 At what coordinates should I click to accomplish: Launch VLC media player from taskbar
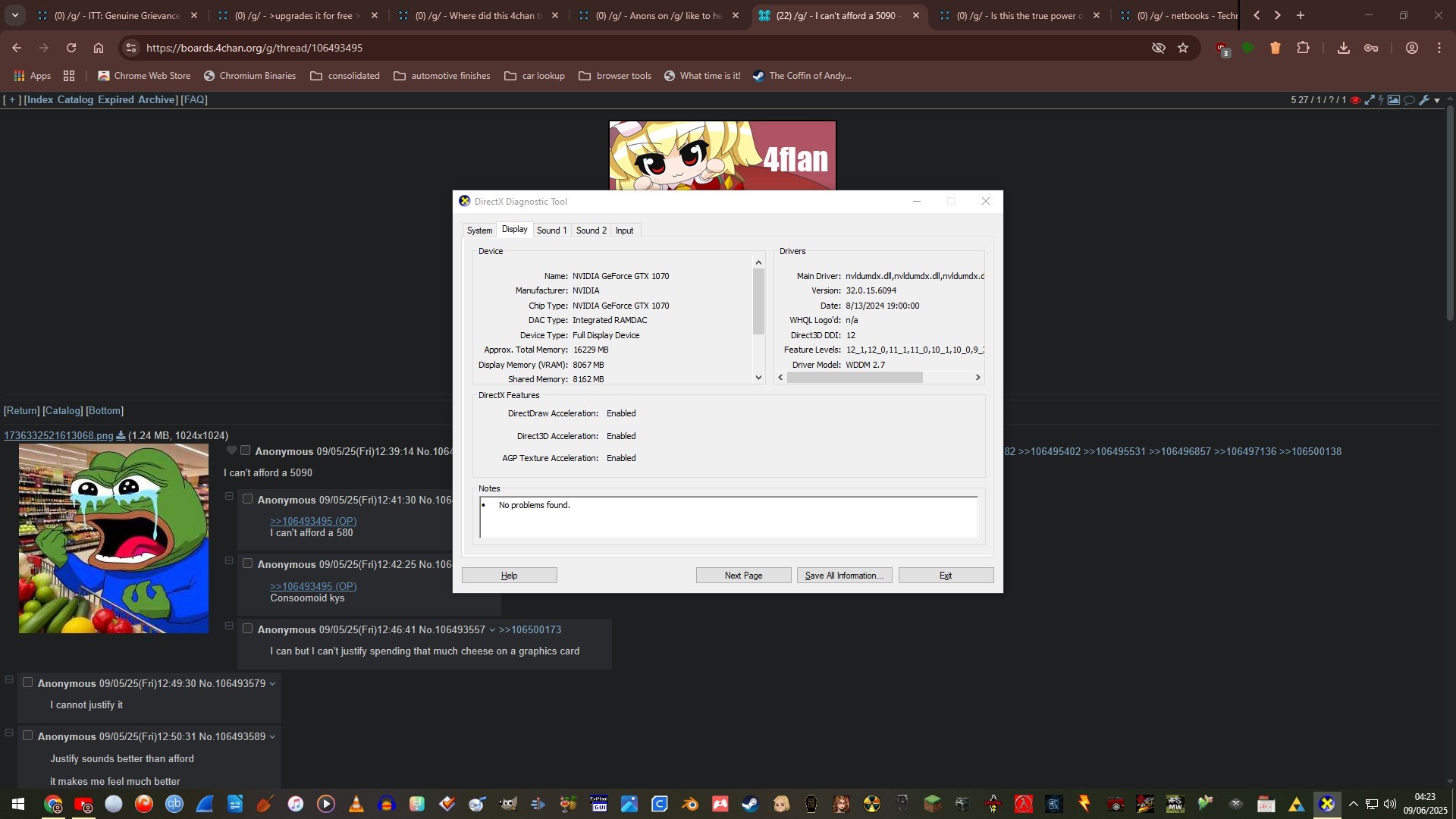point(356,804)
